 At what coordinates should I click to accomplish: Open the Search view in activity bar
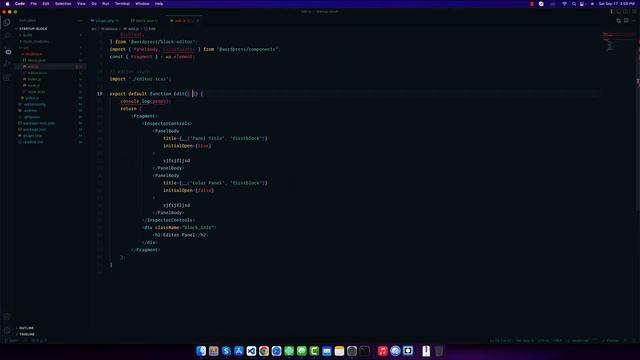point(7,36)
